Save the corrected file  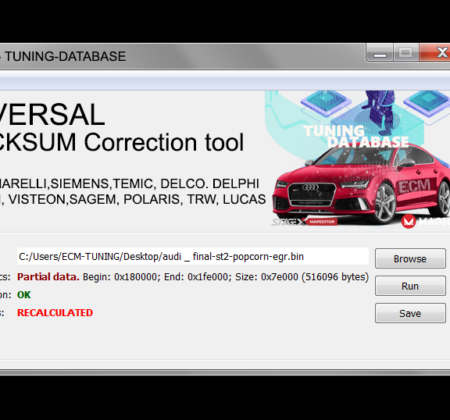(410, 313)
